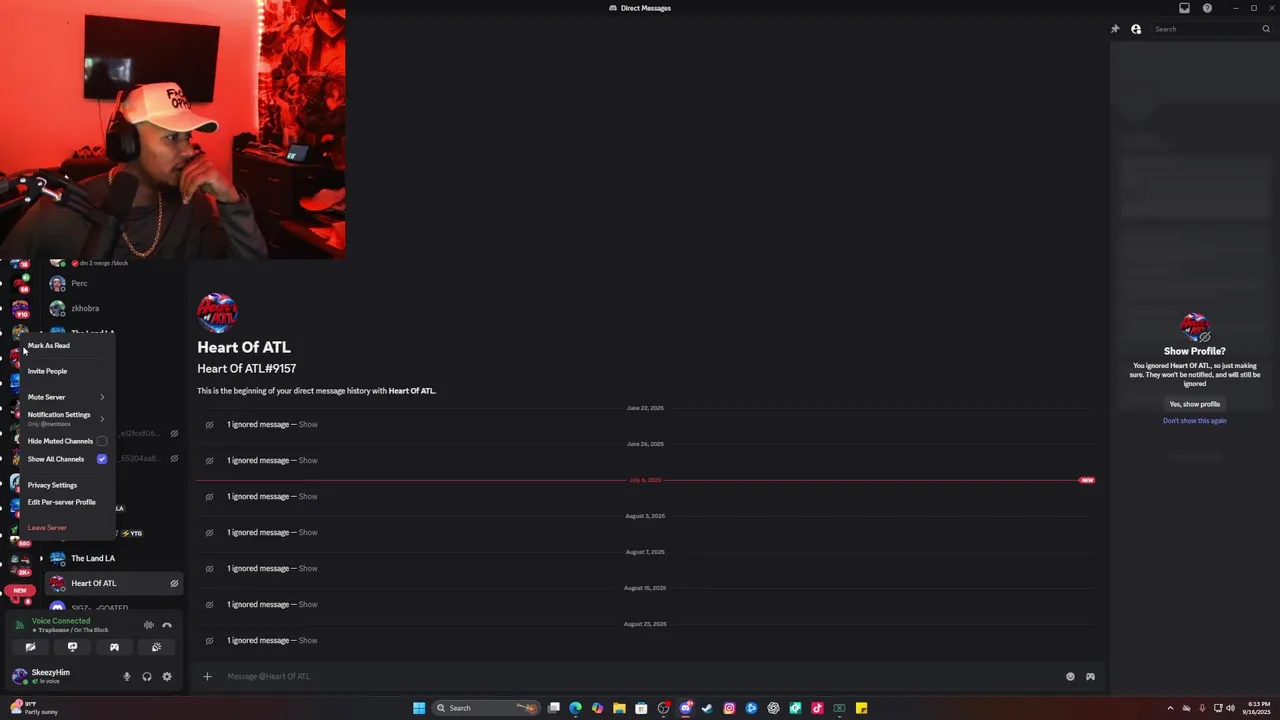Image resolution: width=1280 pixels, height=720 pixels.
Task: Click Don't show this again link
Action: pos(1195,421)
